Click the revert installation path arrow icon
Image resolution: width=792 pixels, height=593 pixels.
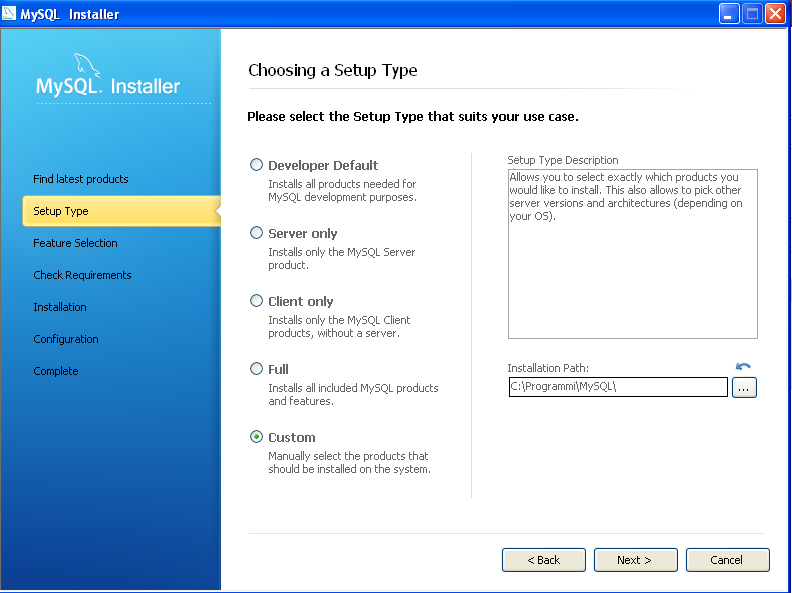[743, 366]
